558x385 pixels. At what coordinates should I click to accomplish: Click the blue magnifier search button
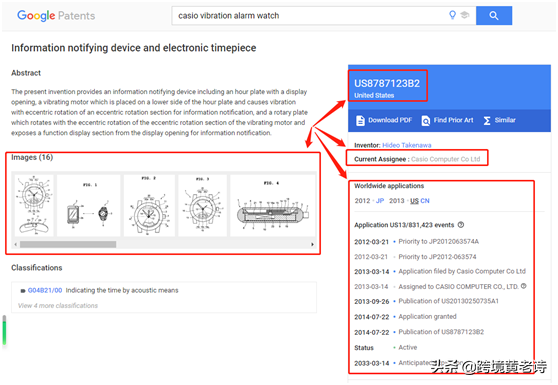494,16
